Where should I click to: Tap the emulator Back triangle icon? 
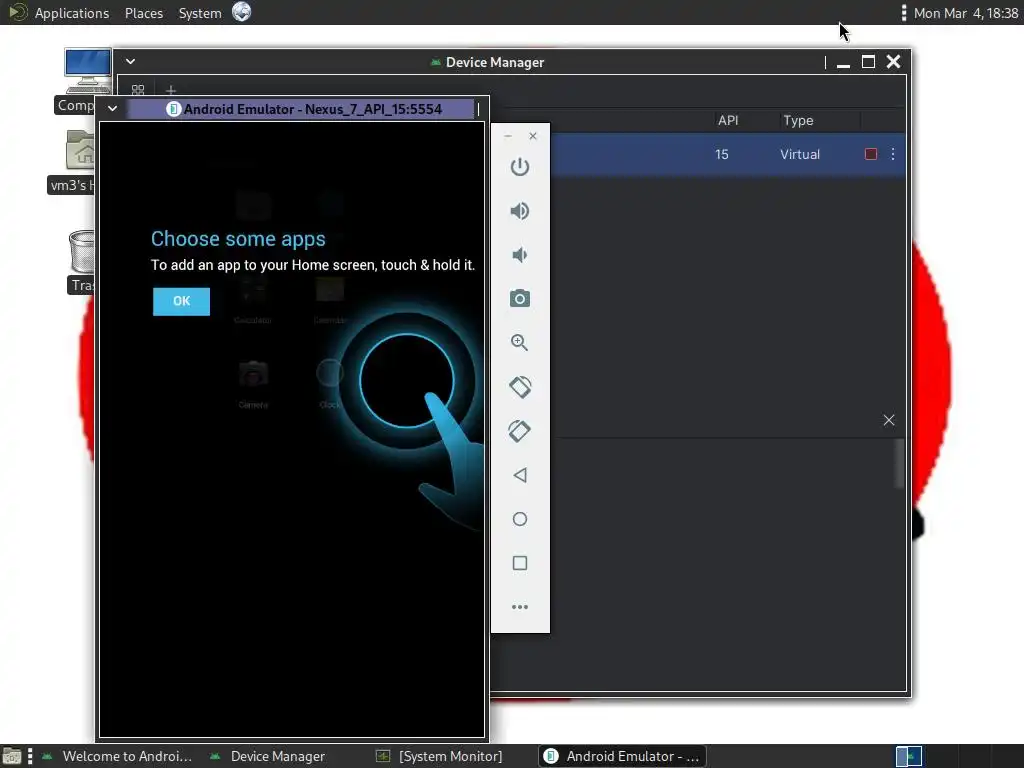[520, 475]
